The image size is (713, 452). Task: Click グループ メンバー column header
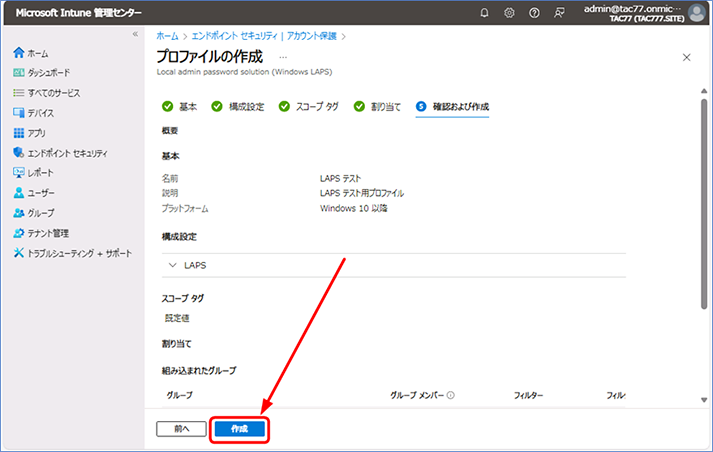point(417,395)
